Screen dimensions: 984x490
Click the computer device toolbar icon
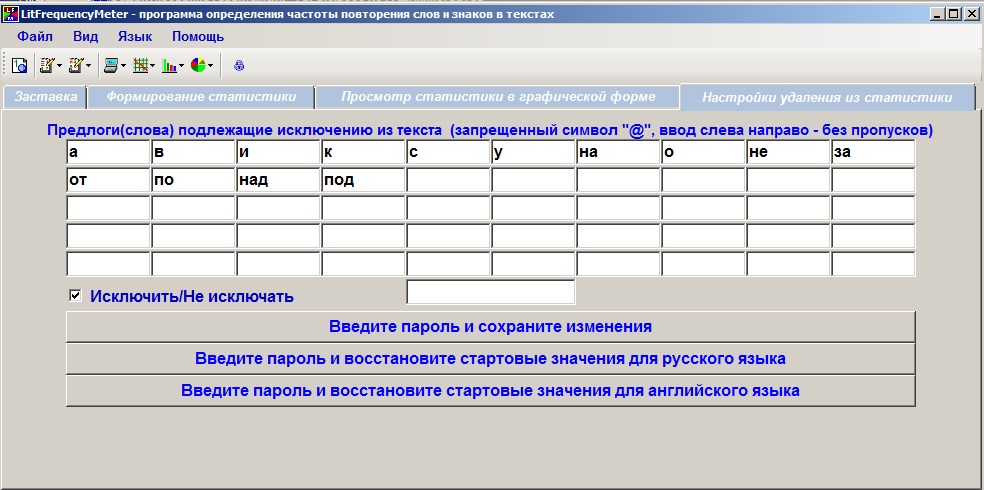tap(111, 65)
